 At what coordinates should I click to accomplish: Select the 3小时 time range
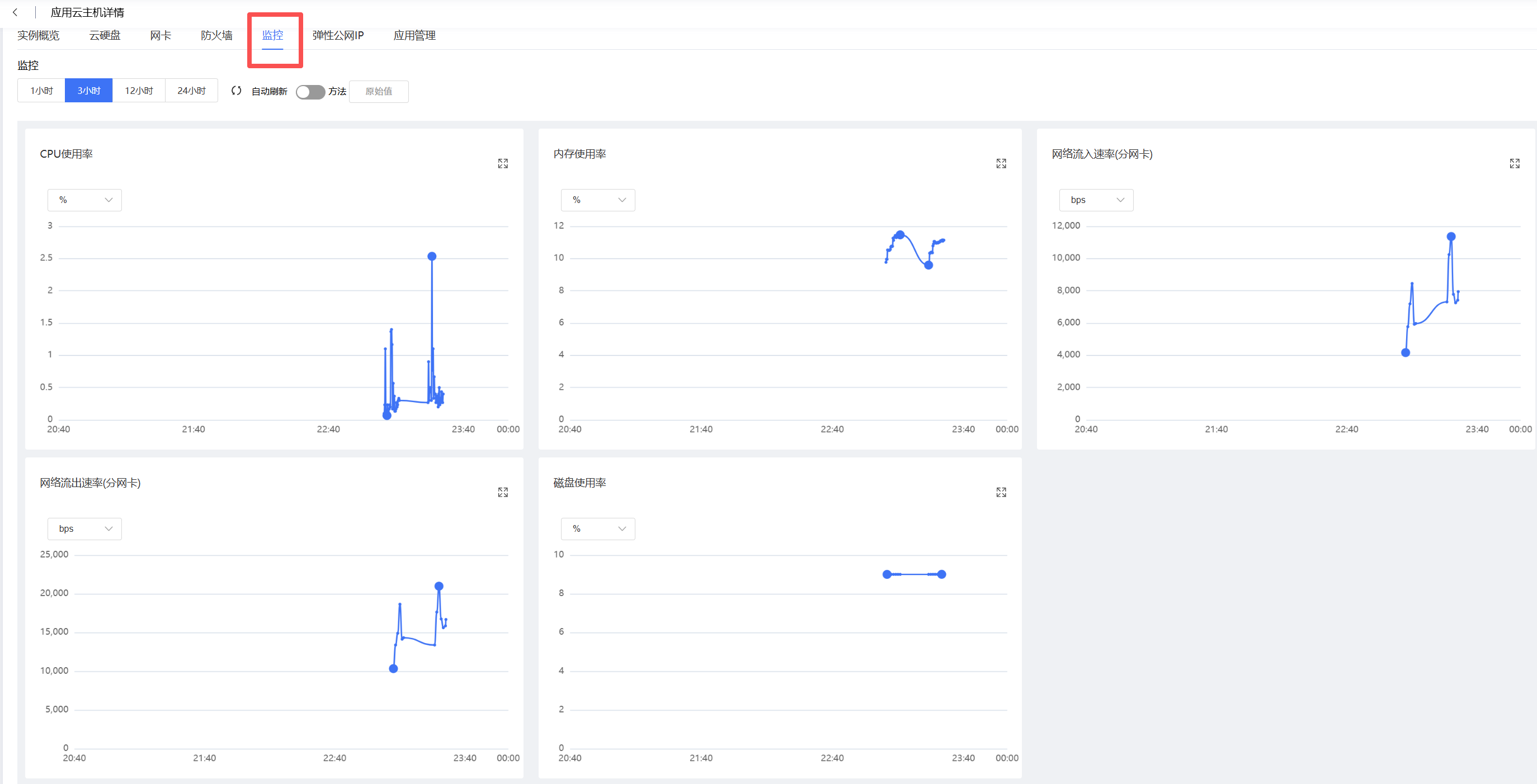pyautogui.click(x=89, y=91)
